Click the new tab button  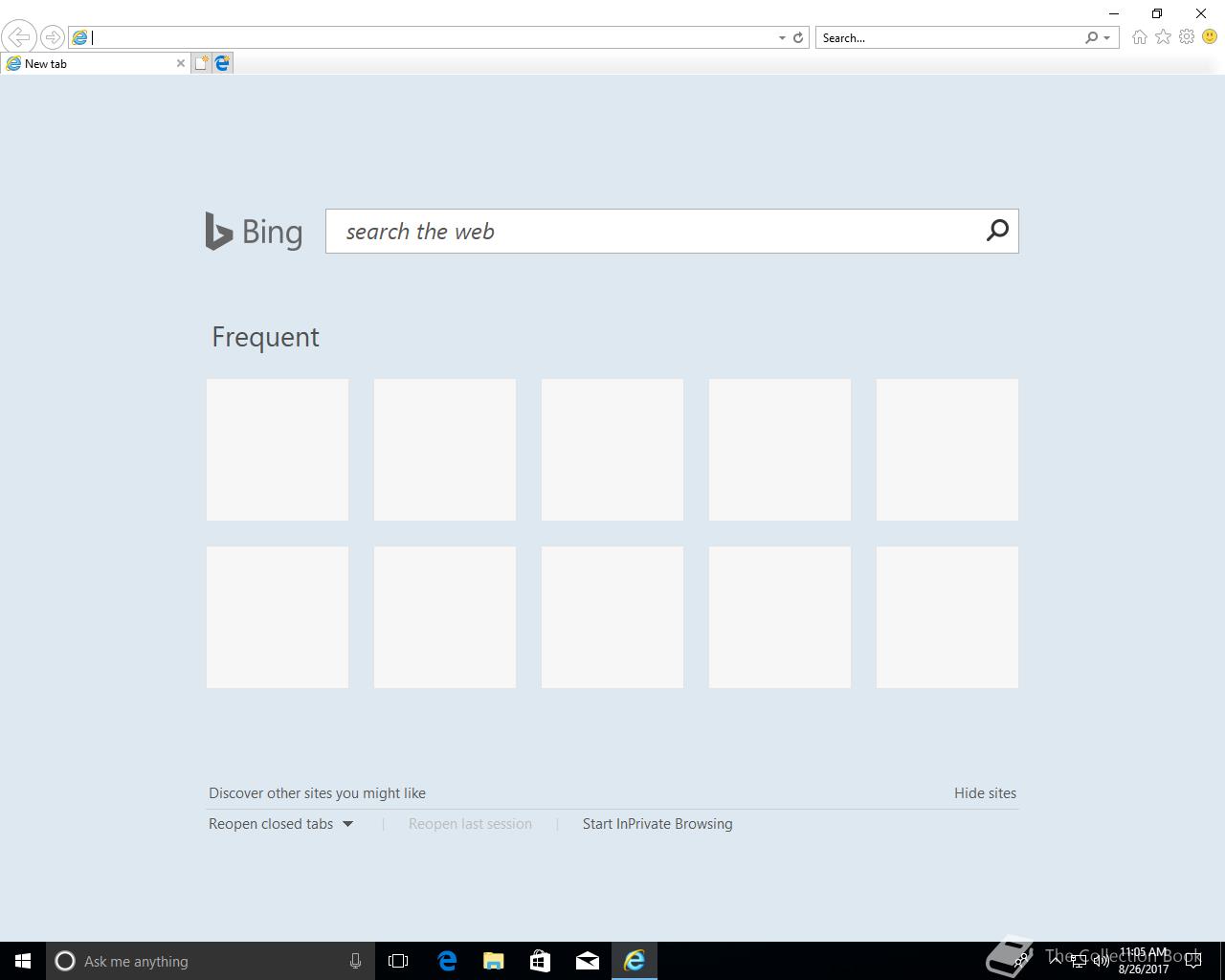(201, 63)
